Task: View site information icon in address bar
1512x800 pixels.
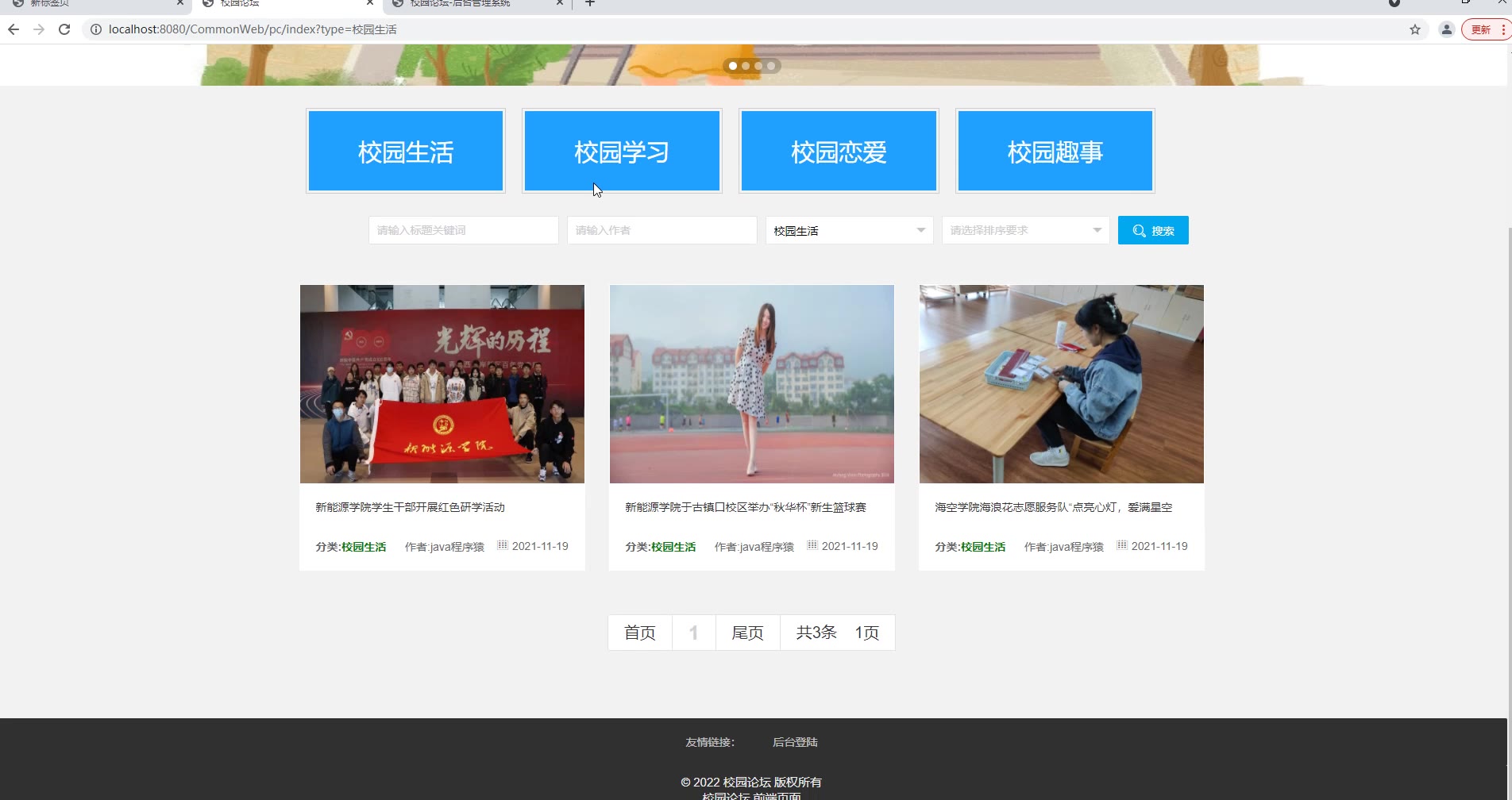Action: (x=95, y=29)
